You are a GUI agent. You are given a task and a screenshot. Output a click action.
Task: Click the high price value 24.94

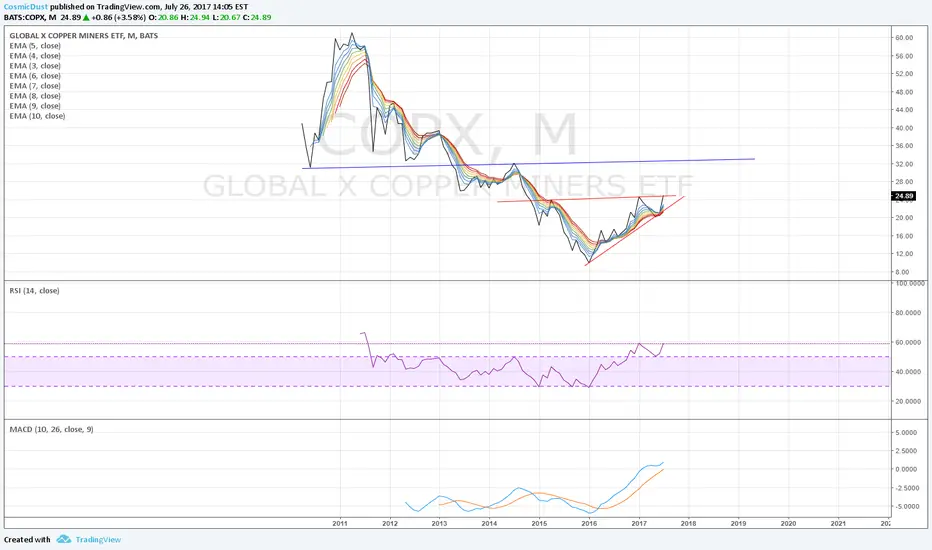point(199,17)
